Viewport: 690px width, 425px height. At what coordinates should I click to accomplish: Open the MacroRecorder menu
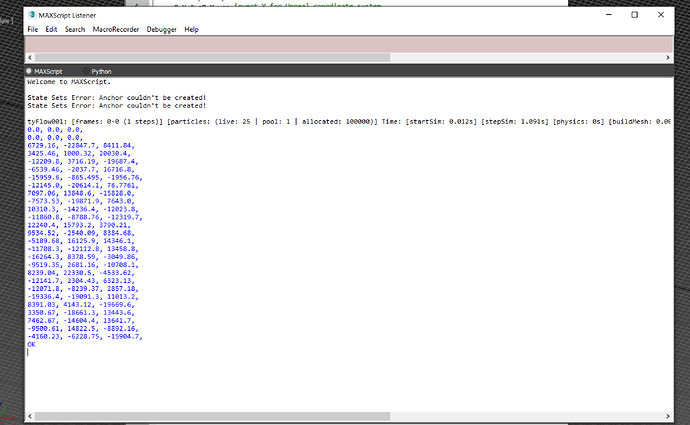click(116, 30)
